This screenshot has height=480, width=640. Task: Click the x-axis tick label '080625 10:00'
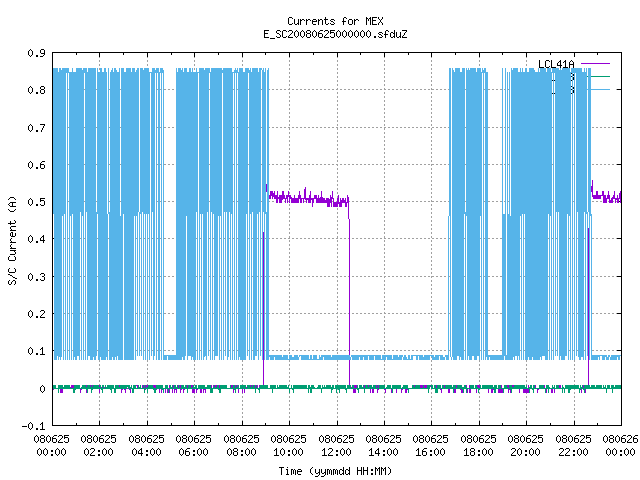(x=289, y=445)
